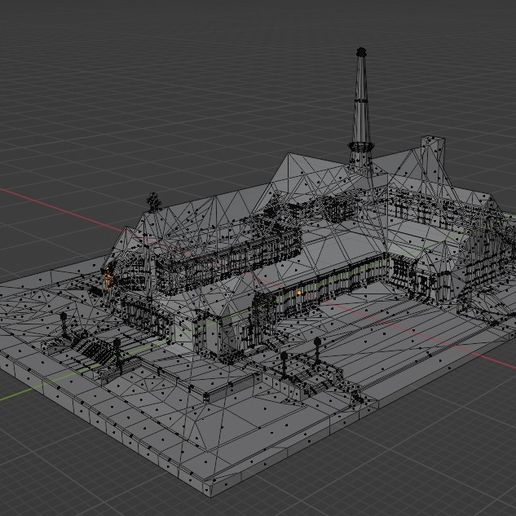Select the small finial on left roof
The height and width of the screenshot is (516, 516).
pos(154,202)
